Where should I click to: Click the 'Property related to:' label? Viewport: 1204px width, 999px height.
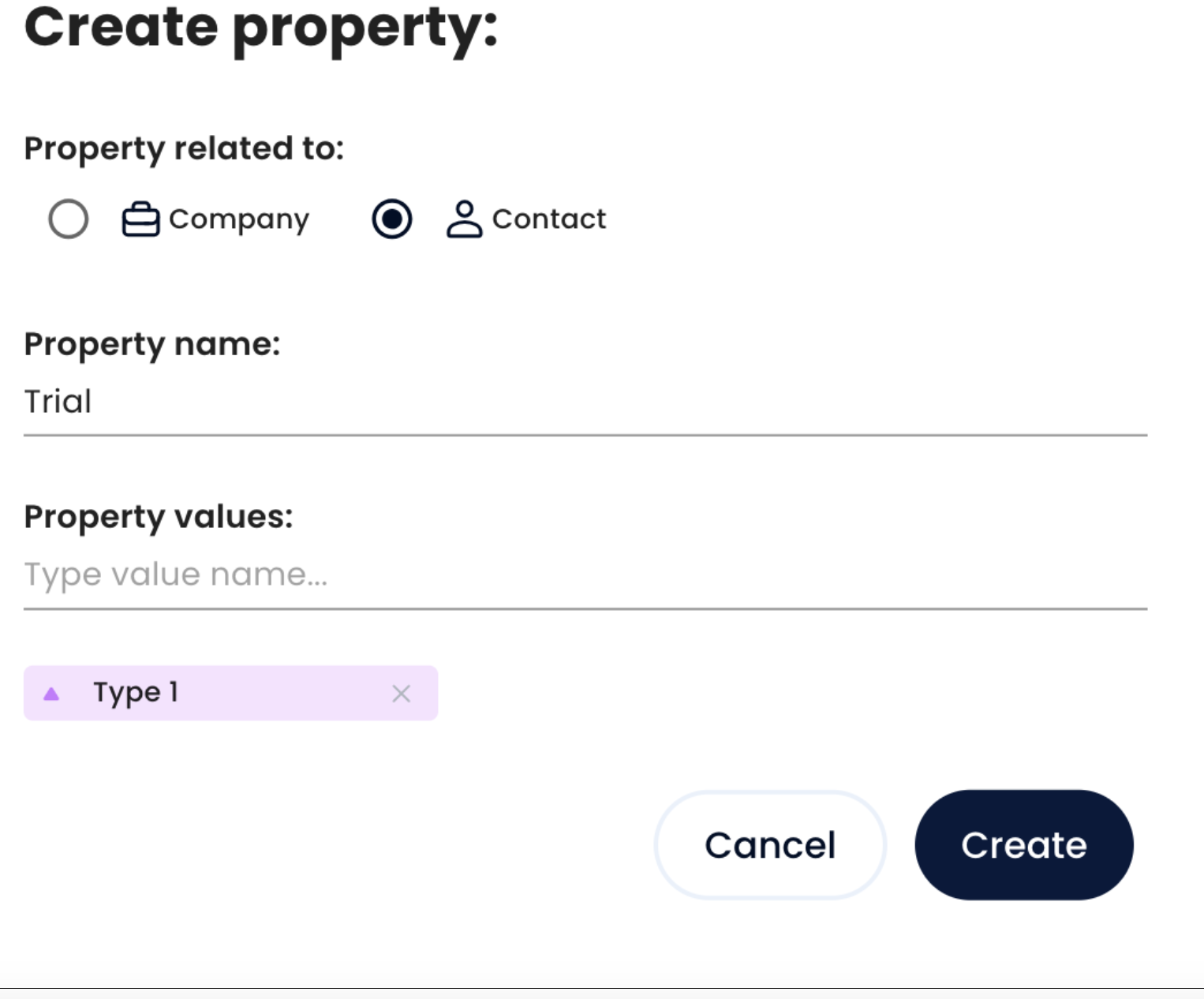(184, 148)
